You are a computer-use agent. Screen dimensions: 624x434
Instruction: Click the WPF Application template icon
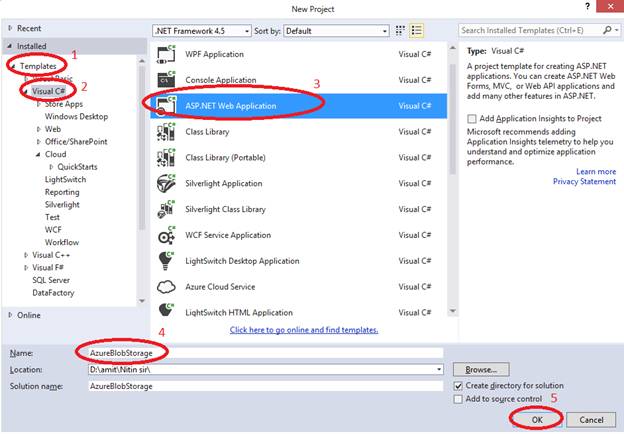pyautogui.click(x=166, y=54)
